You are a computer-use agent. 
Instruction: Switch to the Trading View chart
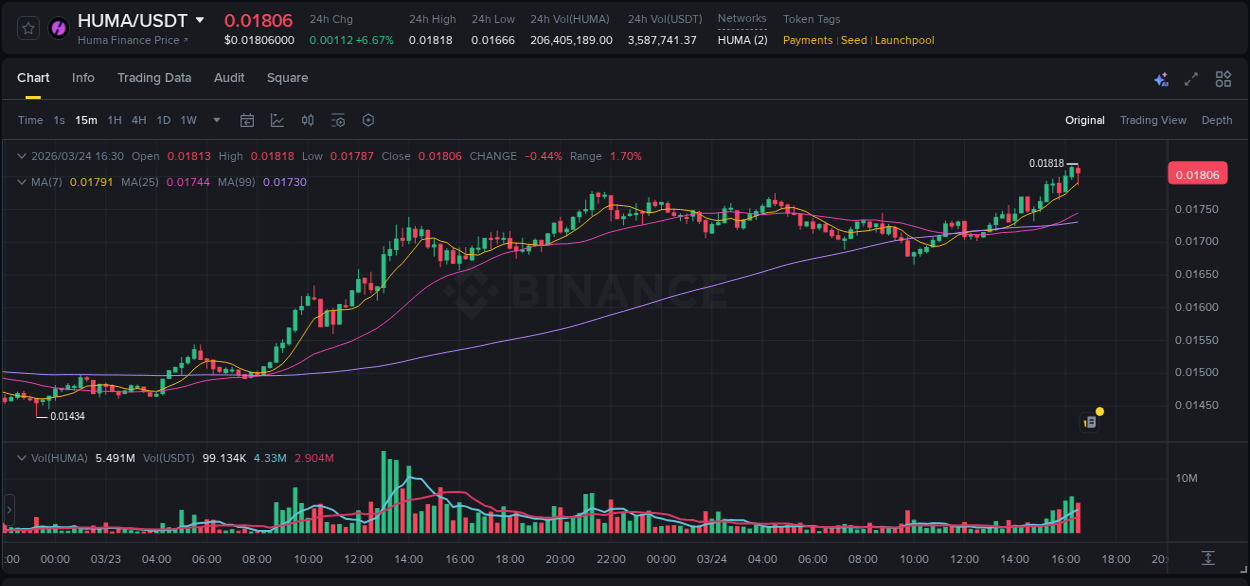[1153, 120]
